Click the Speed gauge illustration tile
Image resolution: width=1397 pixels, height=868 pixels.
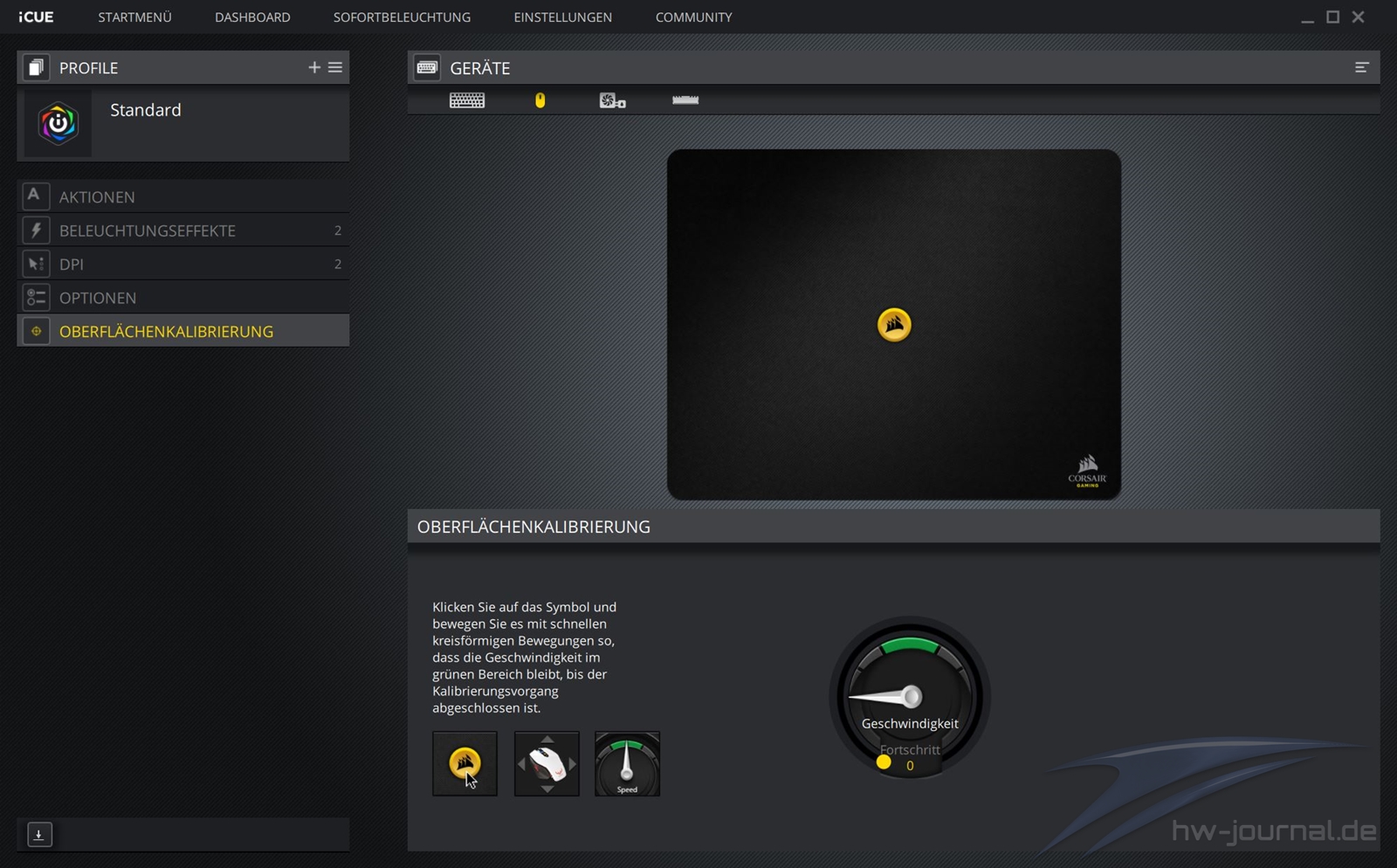point(627,764)
